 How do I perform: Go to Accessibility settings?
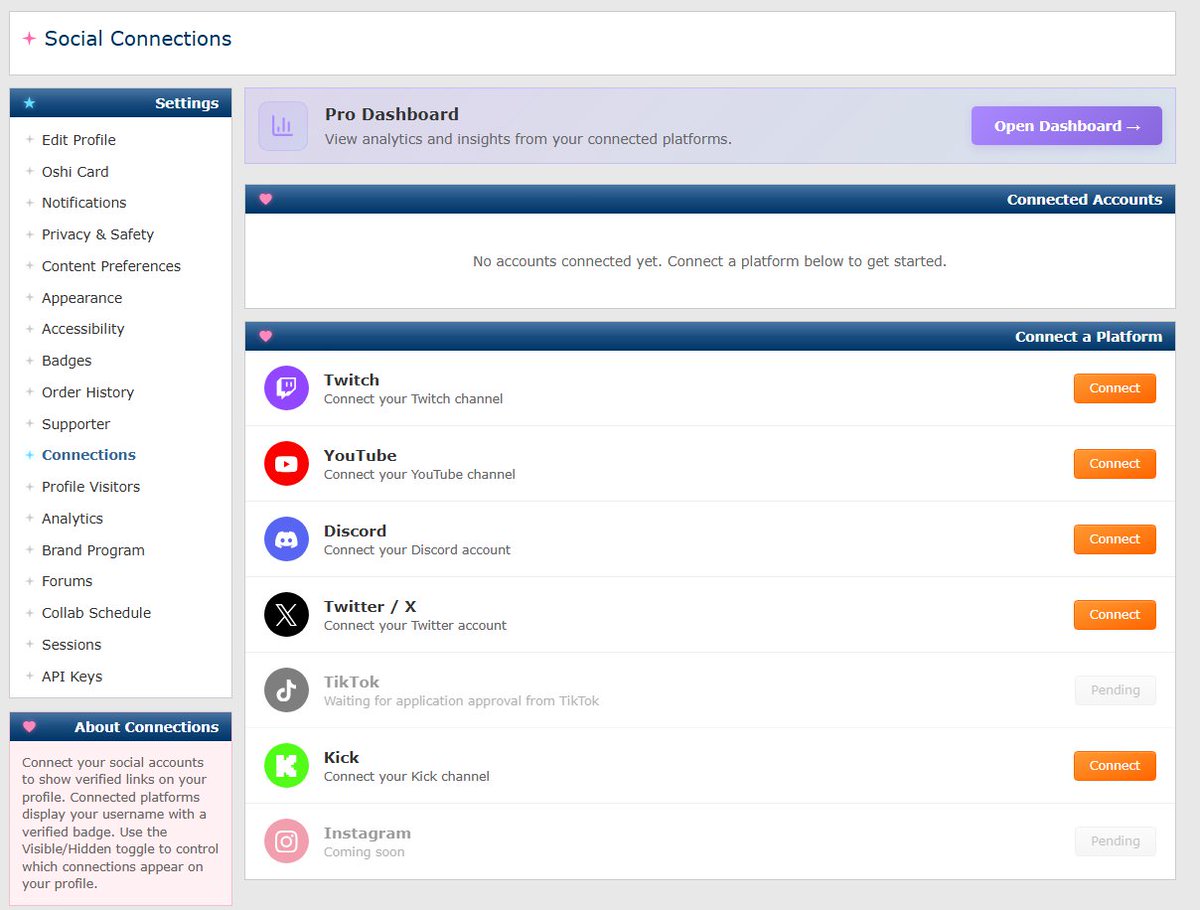tap(83, 329)
